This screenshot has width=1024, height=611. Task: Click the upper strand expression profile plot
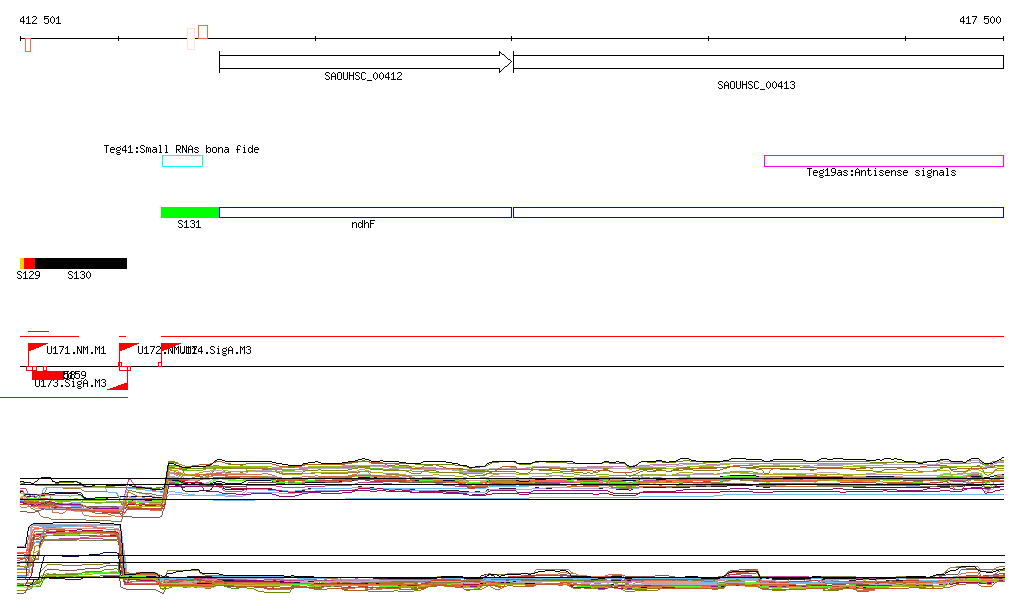pyautogui.click(x=580, y=477)
